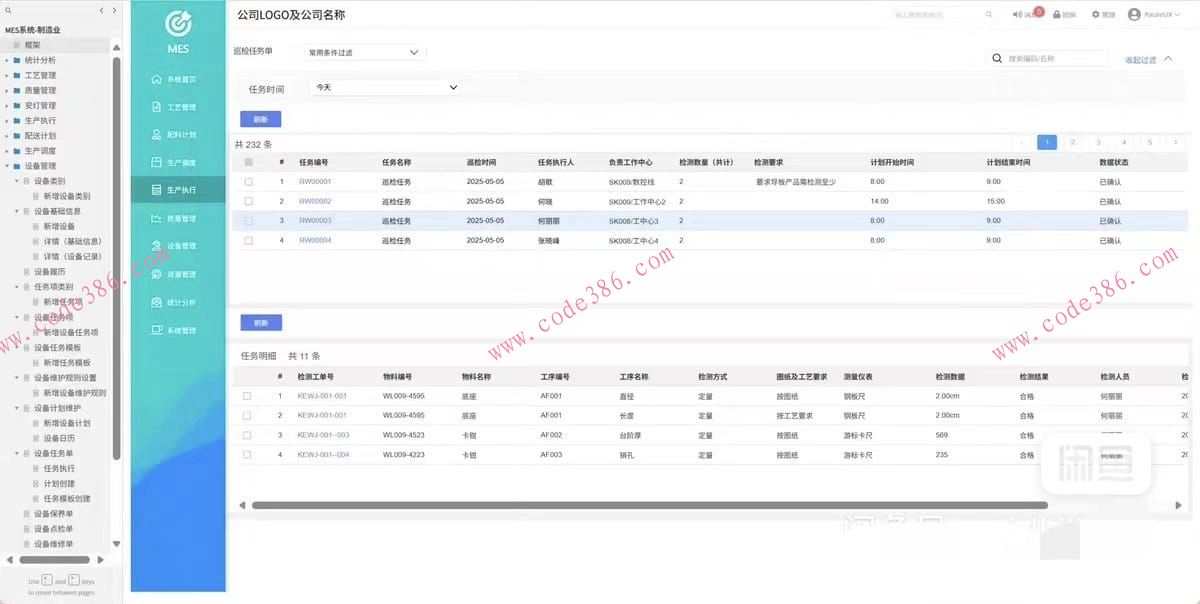Click the MES logo icon in sidebar
Image resolution: width=1200 pixels, height=604 pixels.
click(x=178, y=23)
